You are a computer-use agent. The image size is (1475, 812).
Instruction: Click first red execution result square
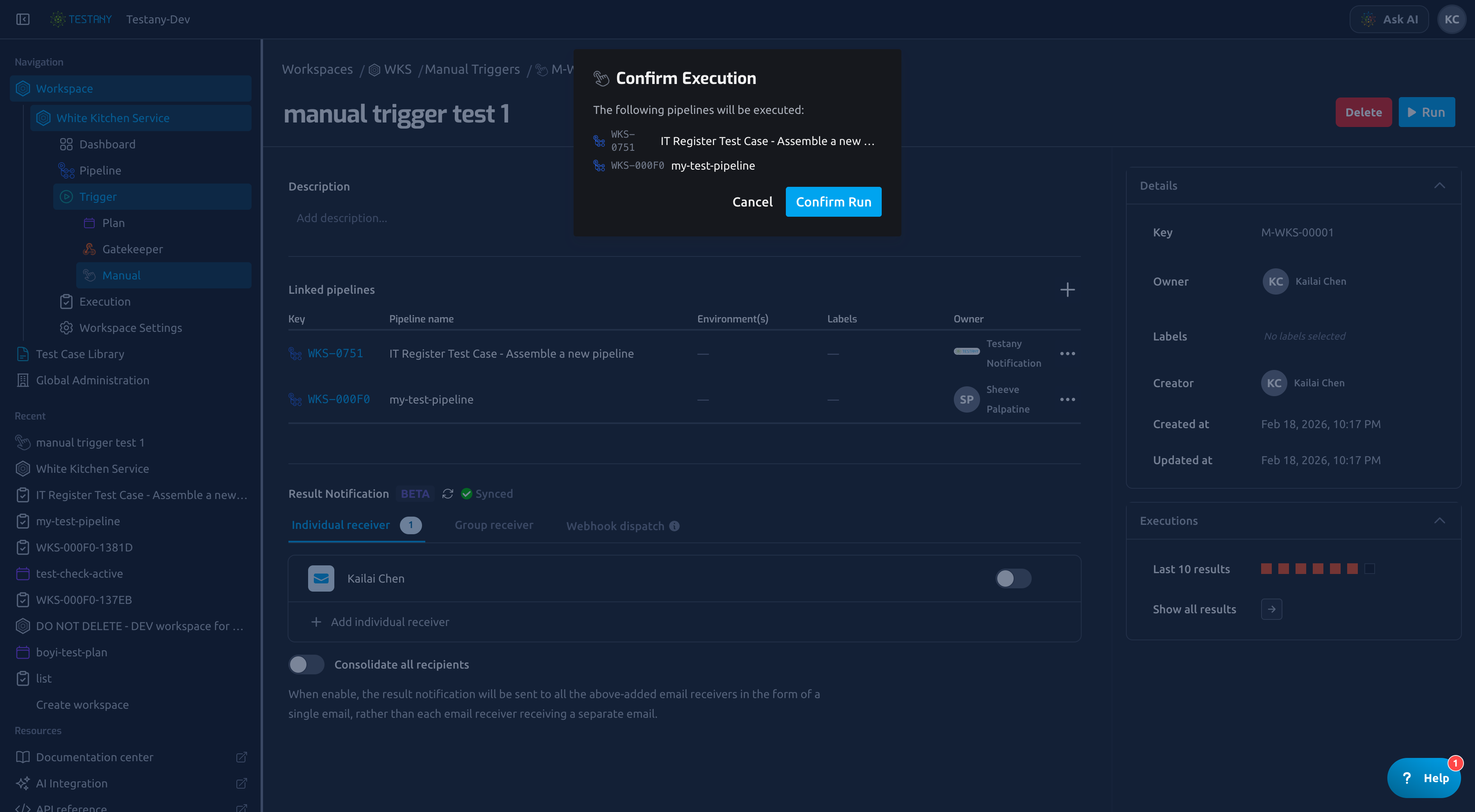1266,569
